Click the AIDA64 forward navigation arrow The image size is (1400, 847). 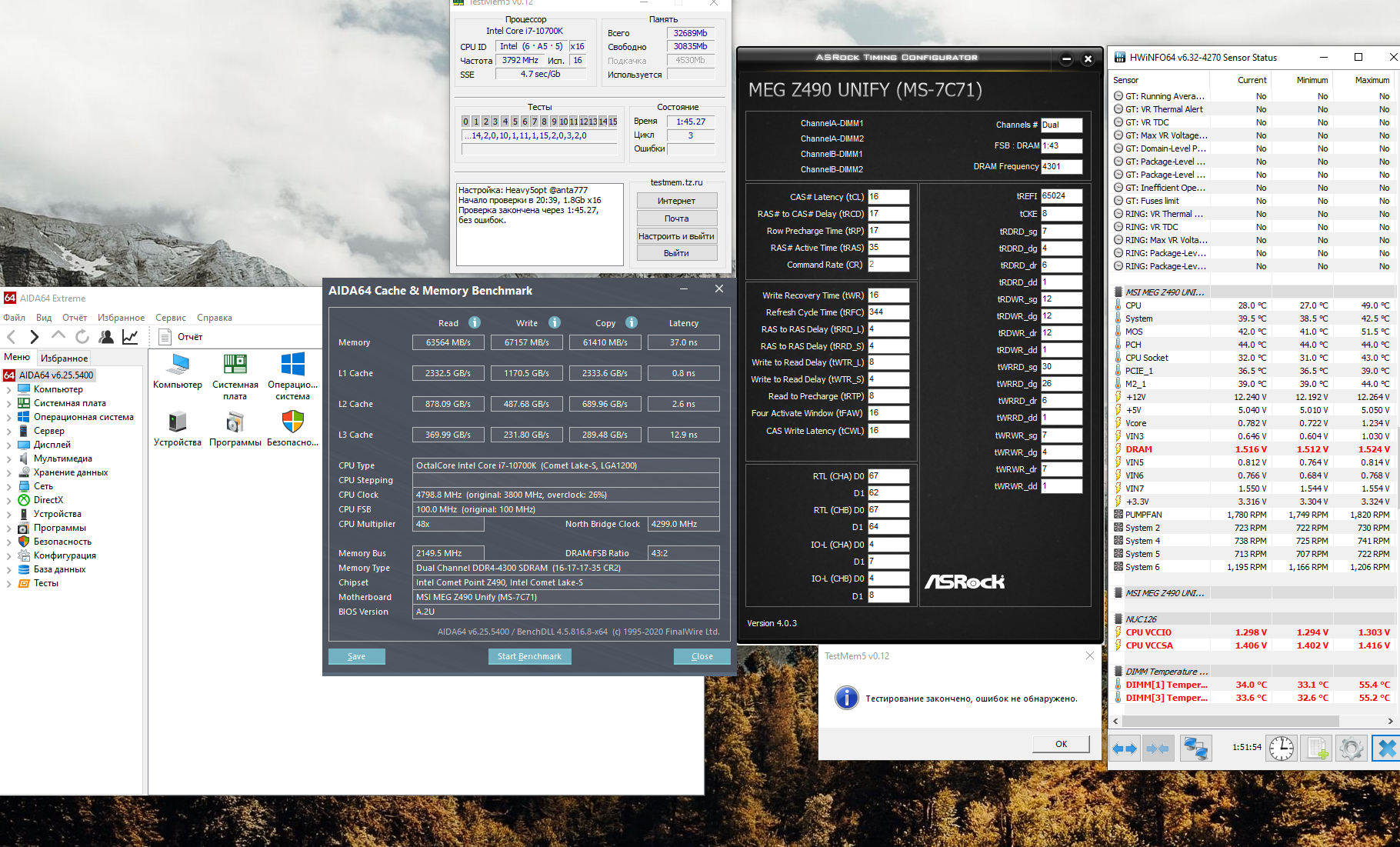coord(34,337)
